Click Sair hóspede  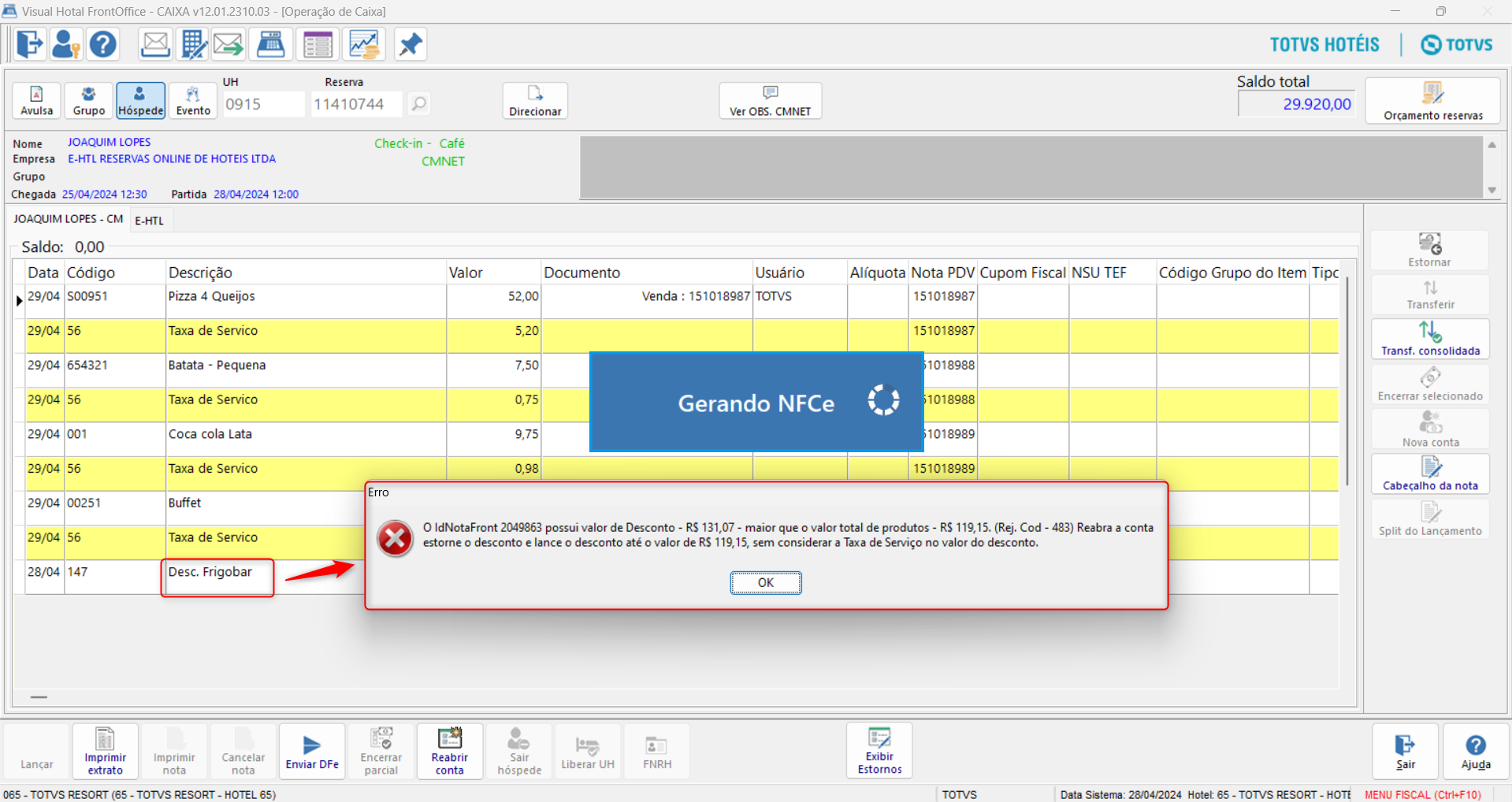click(x=519, y=752)
